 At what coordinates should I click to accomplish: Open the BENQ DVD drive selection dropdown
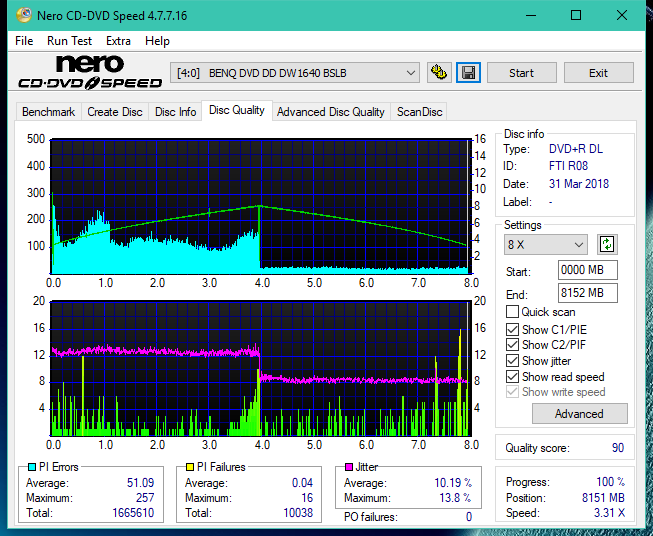coord(294,73)
